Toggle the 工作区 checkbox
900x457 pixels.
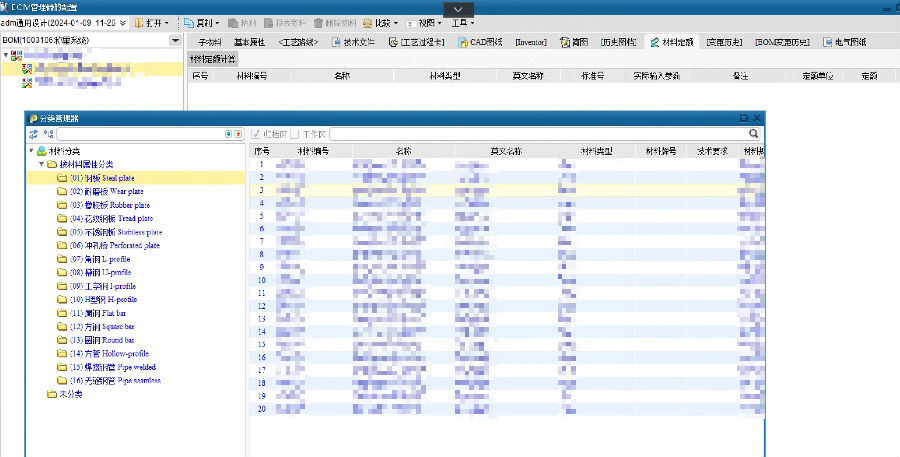295,133
